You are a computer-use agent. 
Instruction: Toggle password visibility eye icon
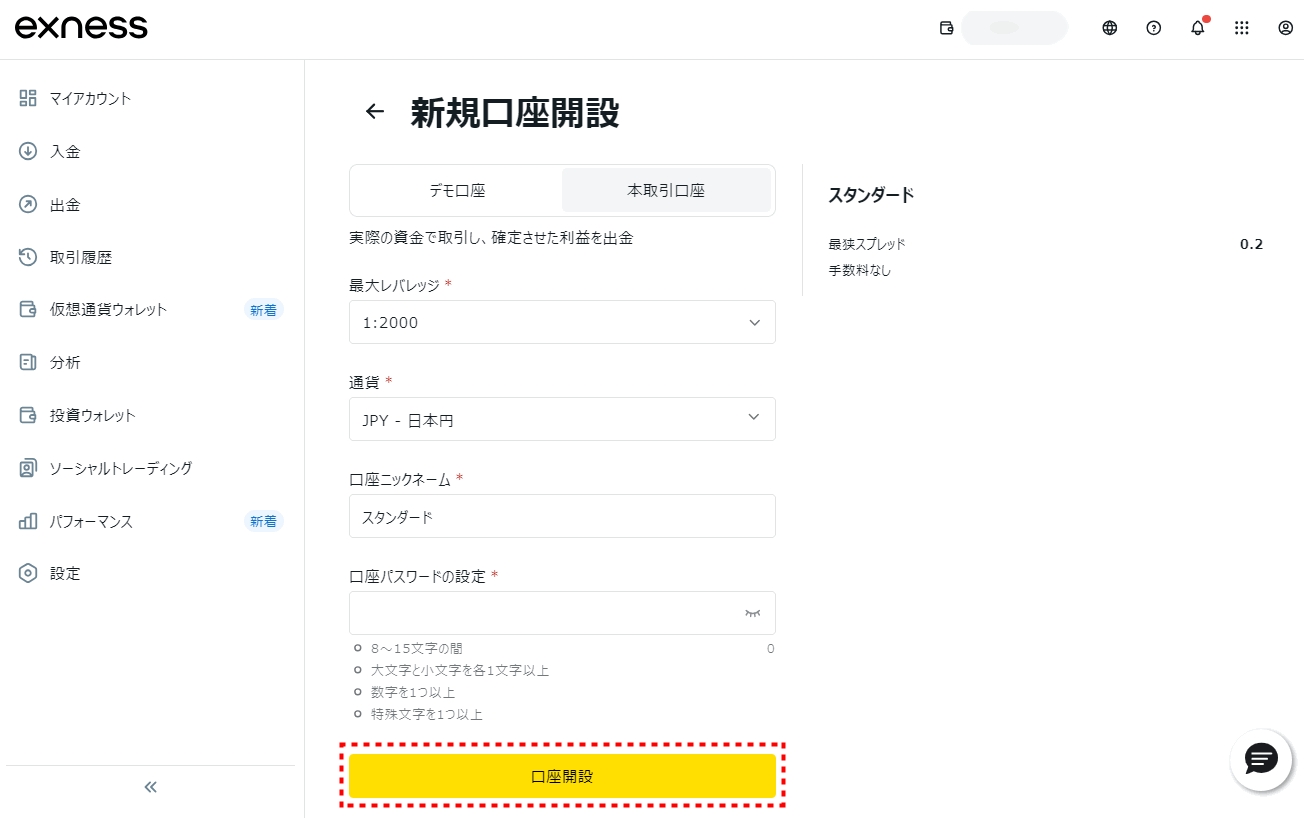(x=752, y=613)
